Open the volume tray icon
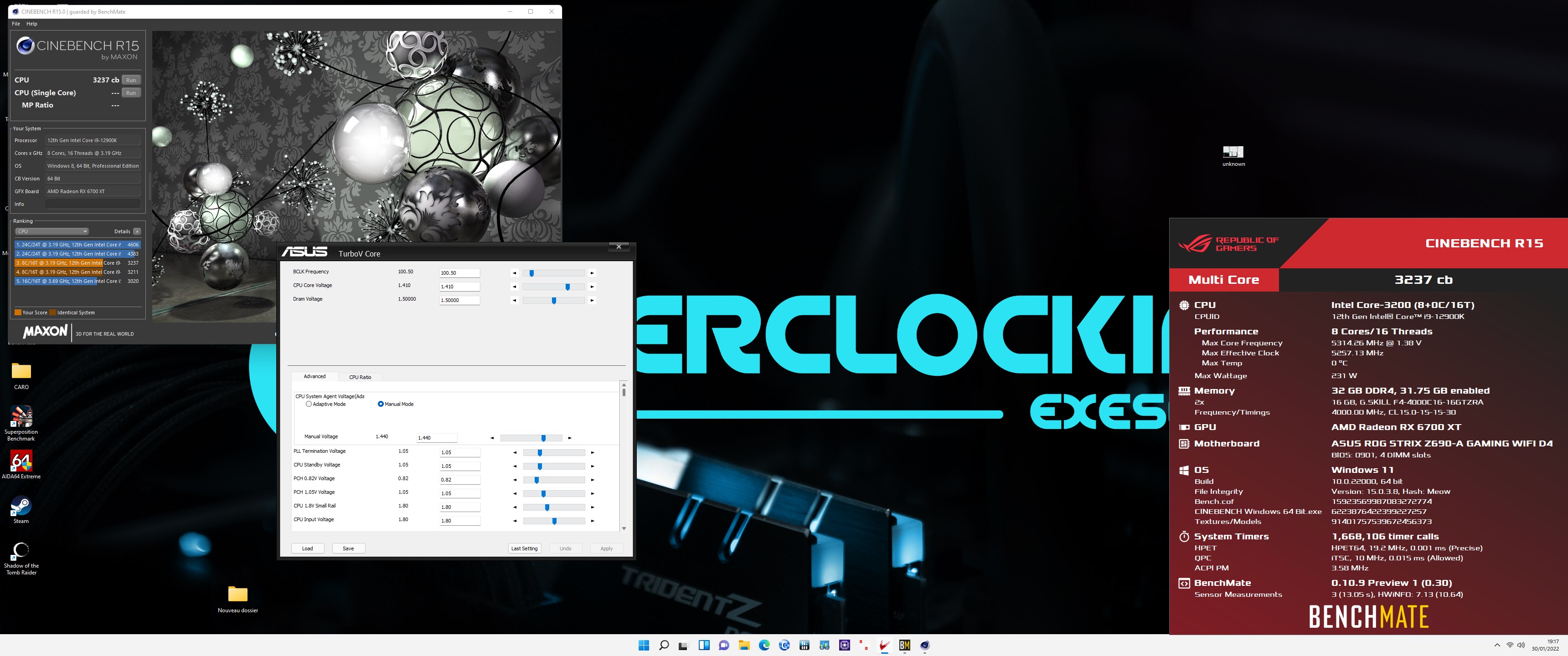The image size is (1568, 656). coord(1521,645)
